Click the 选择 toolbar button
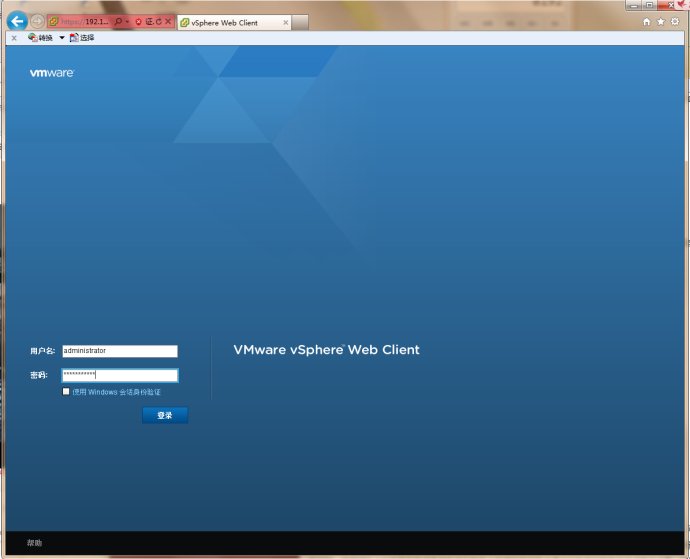 coord(82,38)
